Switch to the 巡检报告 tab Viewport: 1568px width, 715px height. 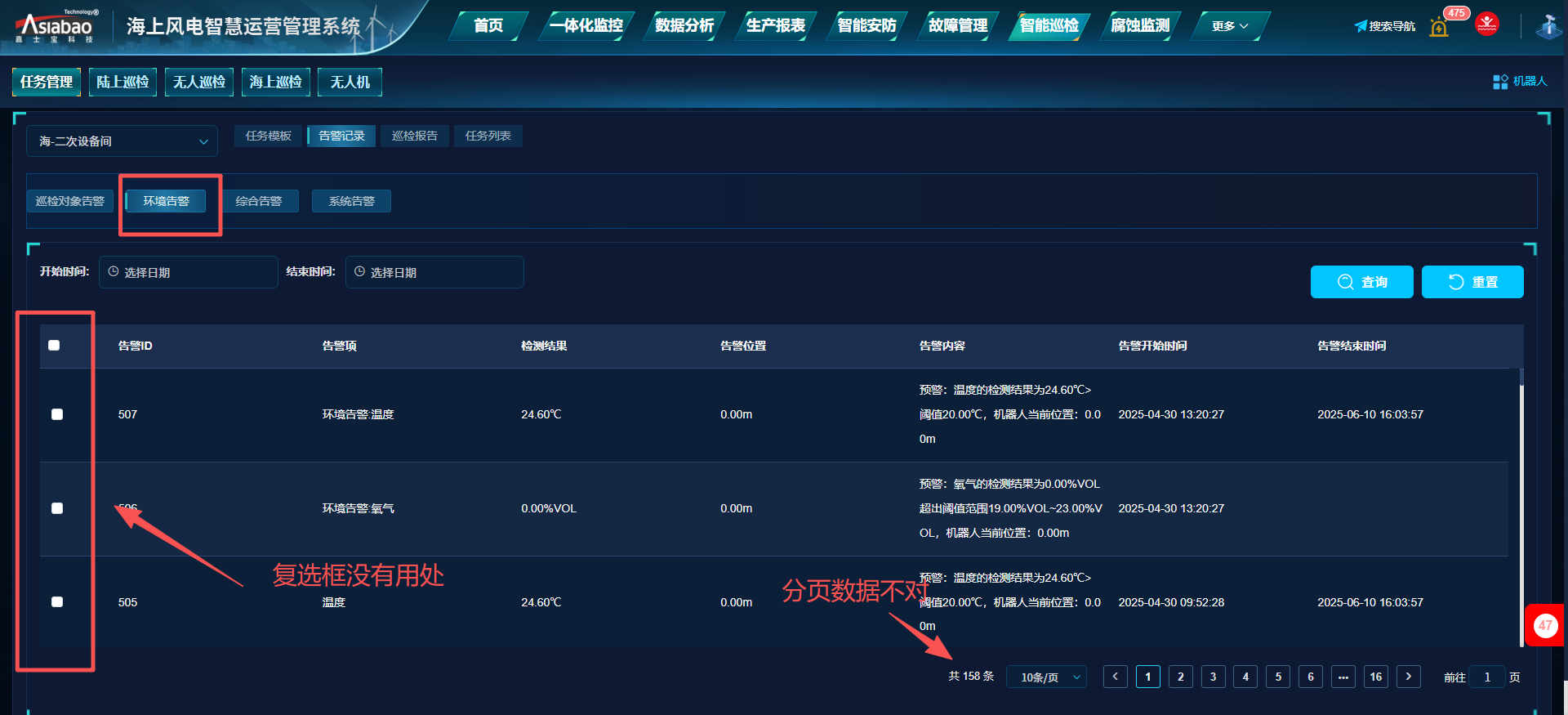[415, 136]
